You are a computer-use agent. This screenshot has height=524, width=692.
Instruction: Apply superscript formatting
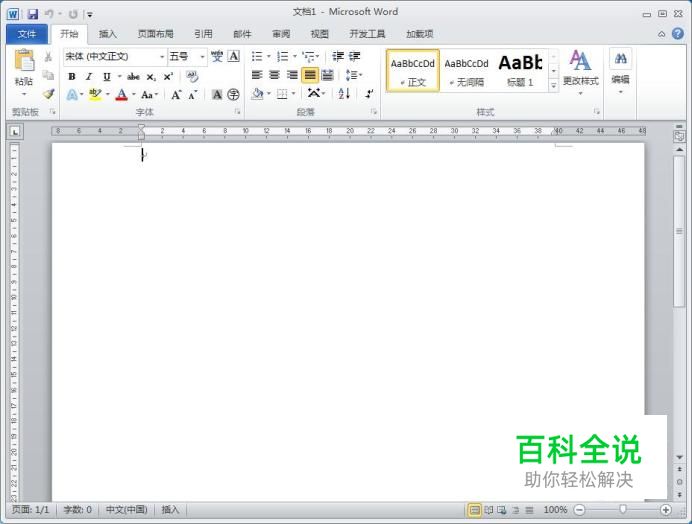point(168,77)
